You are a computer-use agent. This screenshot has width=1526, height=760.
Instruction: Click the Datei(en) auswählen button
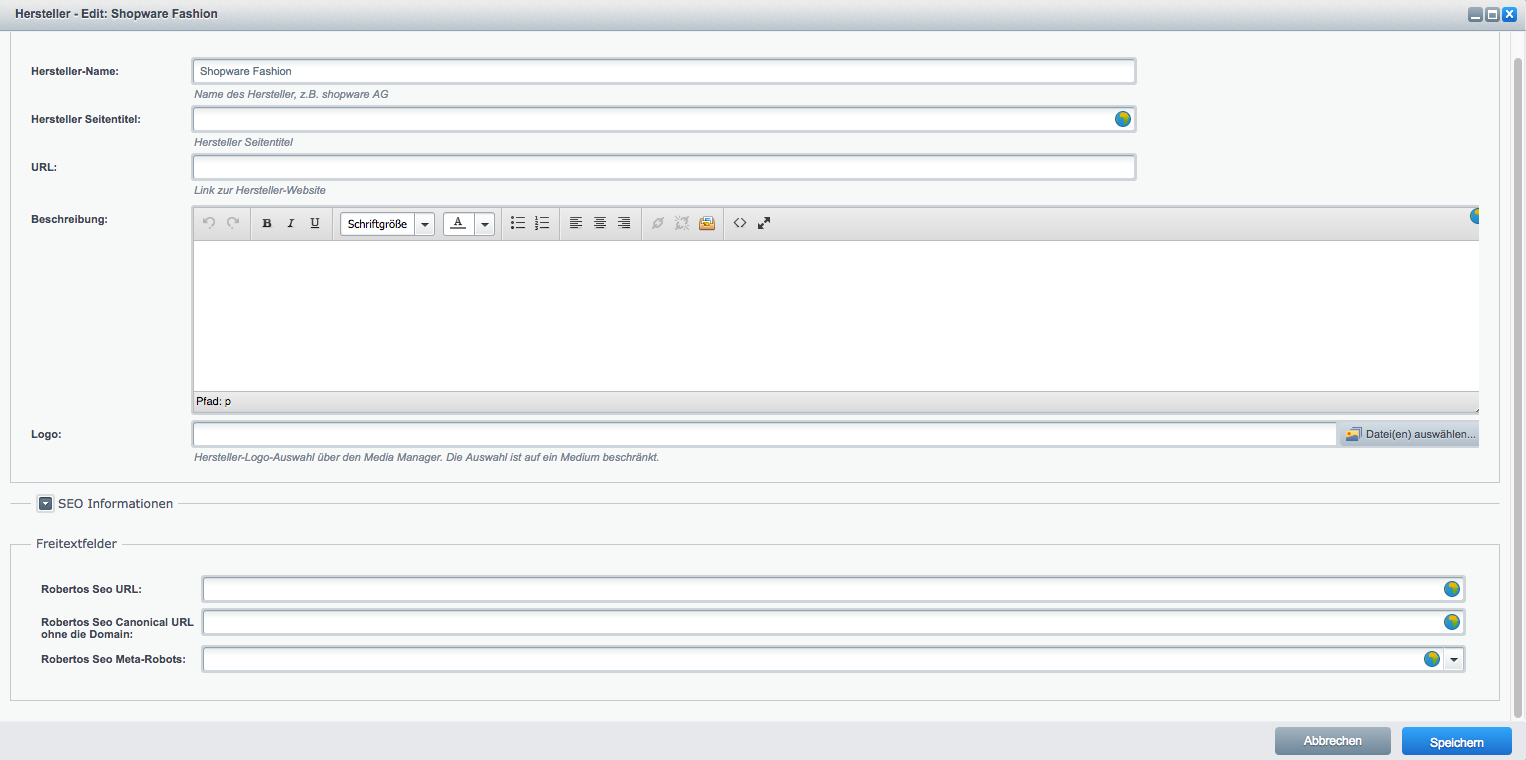(1410, 434)
